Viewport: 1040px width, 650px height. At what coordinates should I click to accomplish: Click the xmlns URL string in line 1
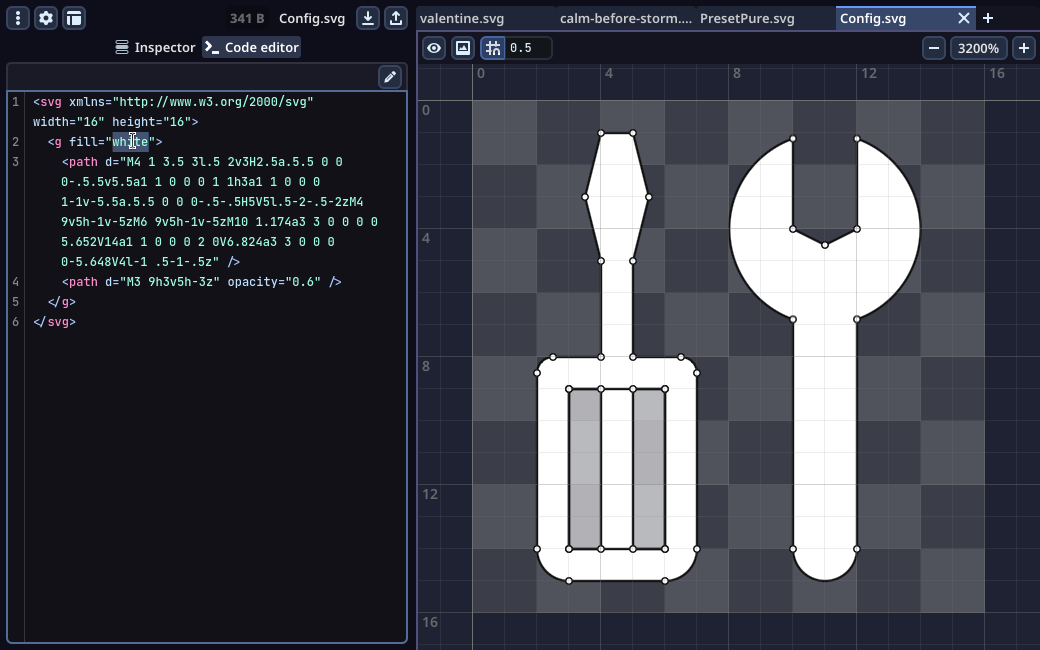pos(212,101)
